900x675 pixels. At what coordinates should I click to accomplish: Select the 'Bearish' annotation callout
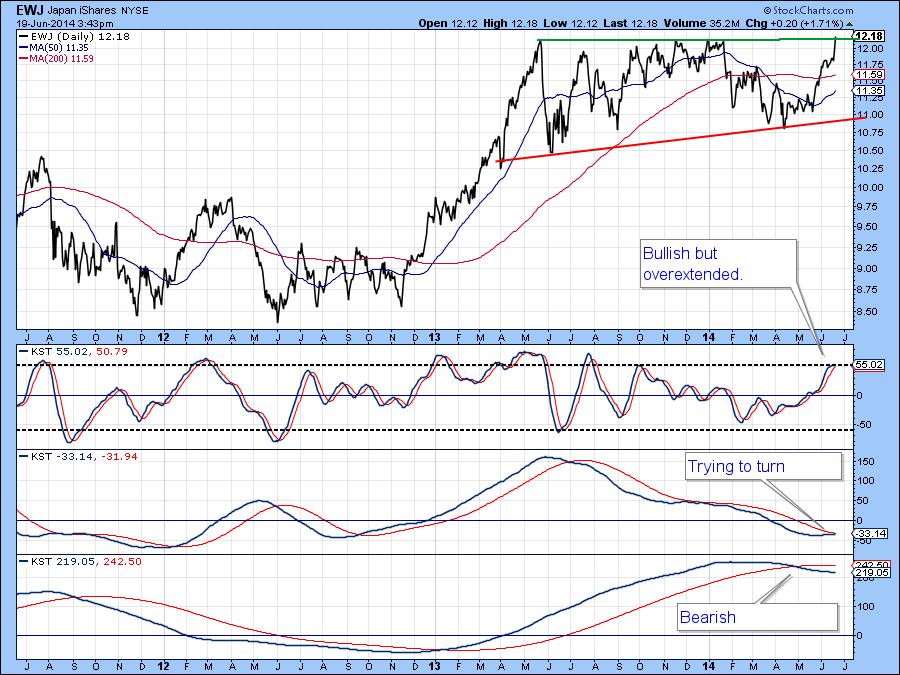coord(755,617)
